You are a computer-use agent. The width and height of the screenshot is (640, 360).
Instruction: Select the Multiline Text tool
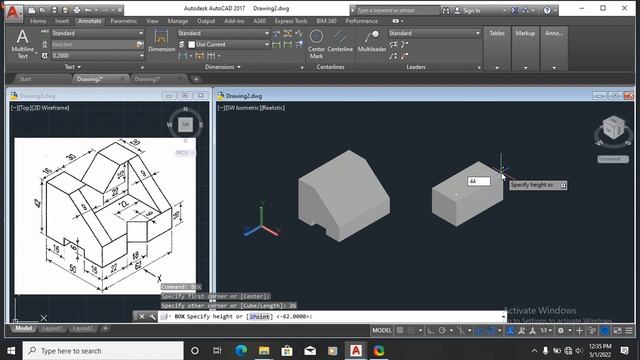point(22,44)
